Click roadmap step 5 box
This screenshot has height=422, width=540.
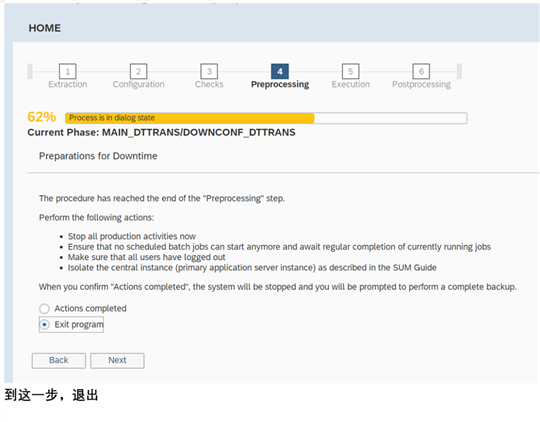pos(351,71)
